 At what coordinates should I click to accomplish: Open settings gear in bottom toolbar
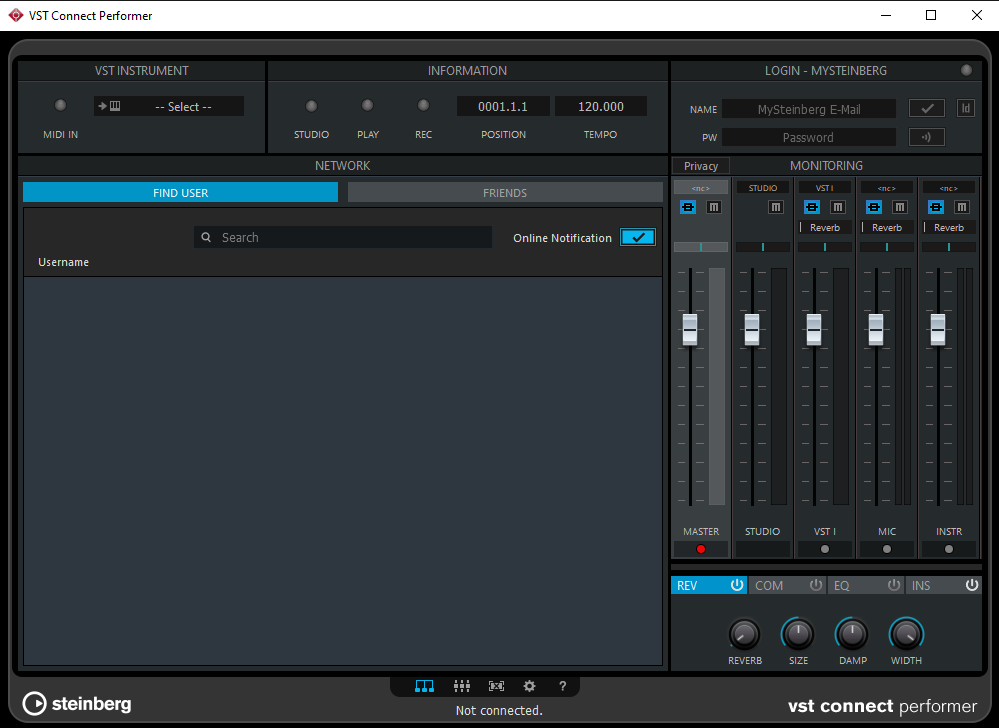[x=529, y=686]
